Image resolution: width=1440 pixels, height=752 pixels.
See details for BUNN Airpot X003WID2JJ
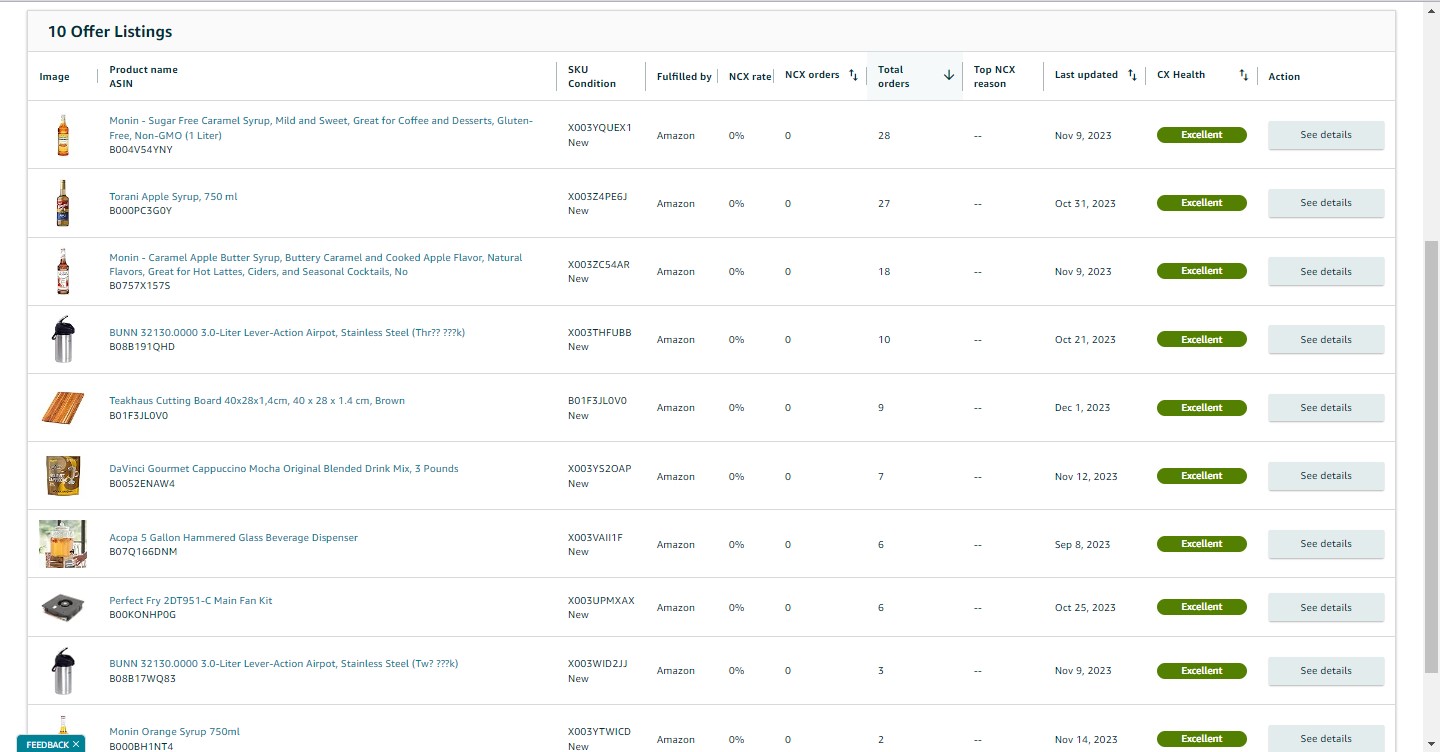click(1326, 671)
